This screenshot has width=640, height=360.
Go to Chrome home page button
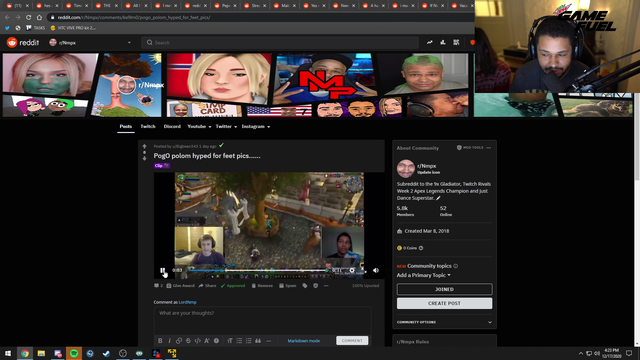coord(39,18)
